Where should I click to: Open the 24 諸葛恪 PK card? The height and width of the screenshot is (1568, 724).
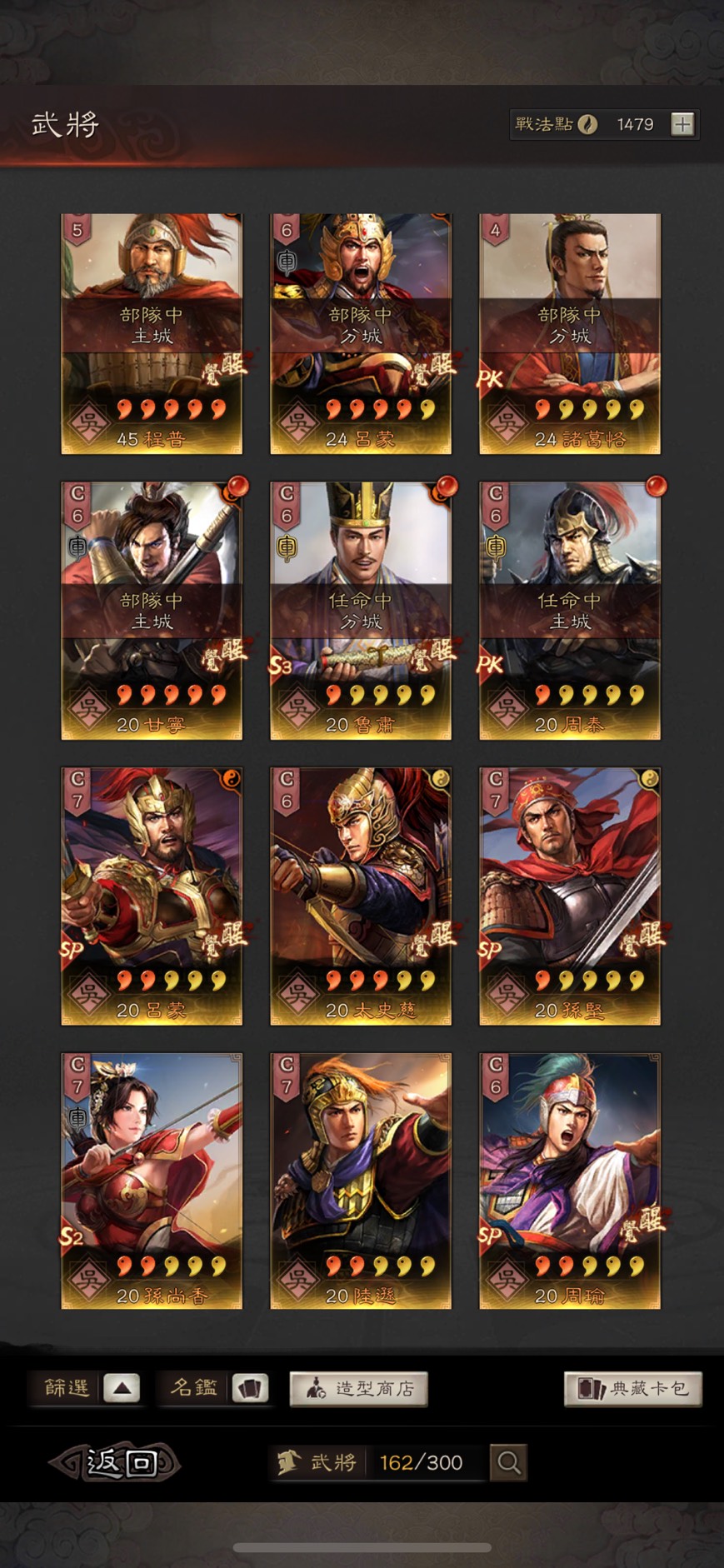click(x=570, y=334)
